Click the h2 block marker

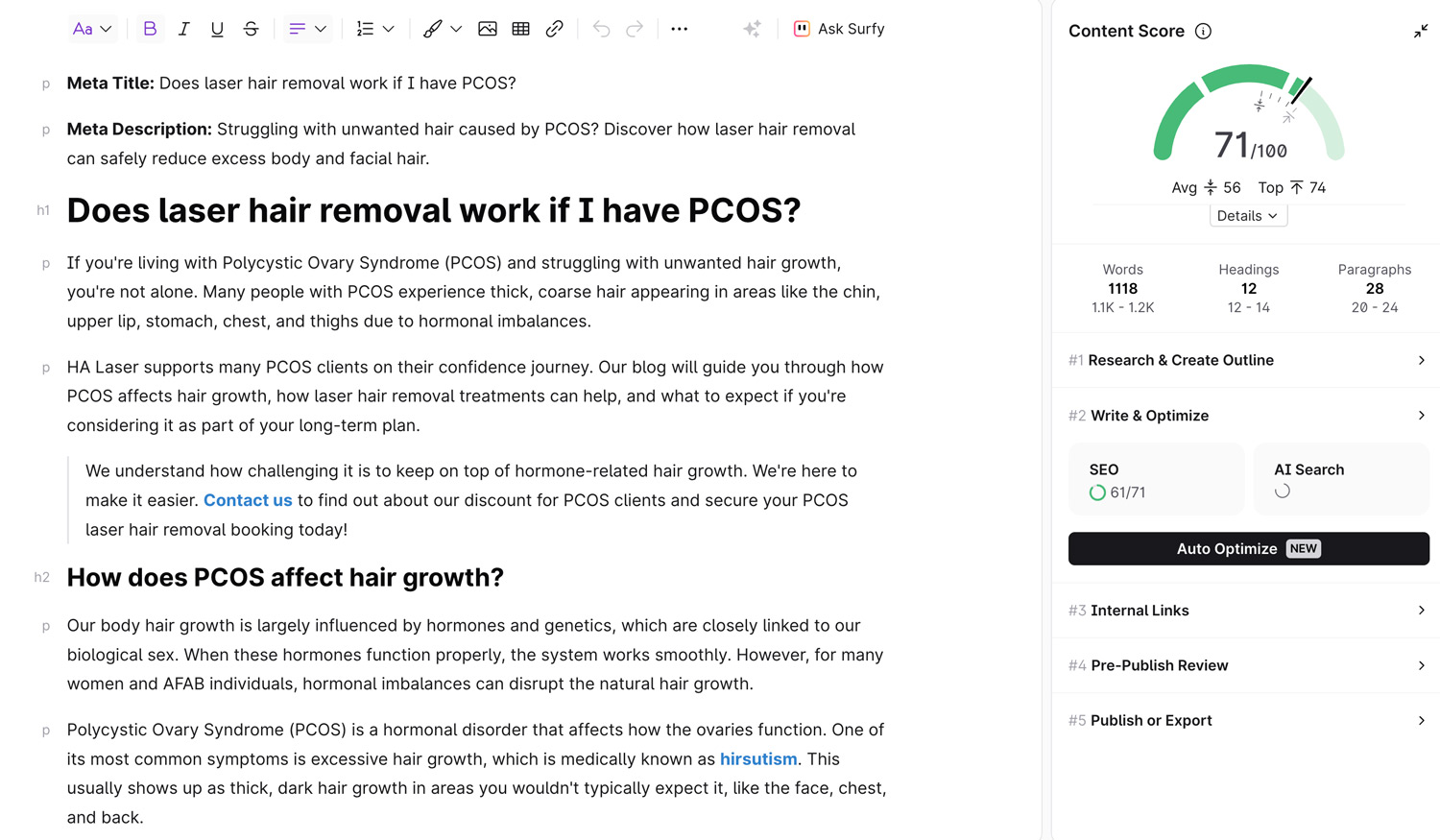41,578
